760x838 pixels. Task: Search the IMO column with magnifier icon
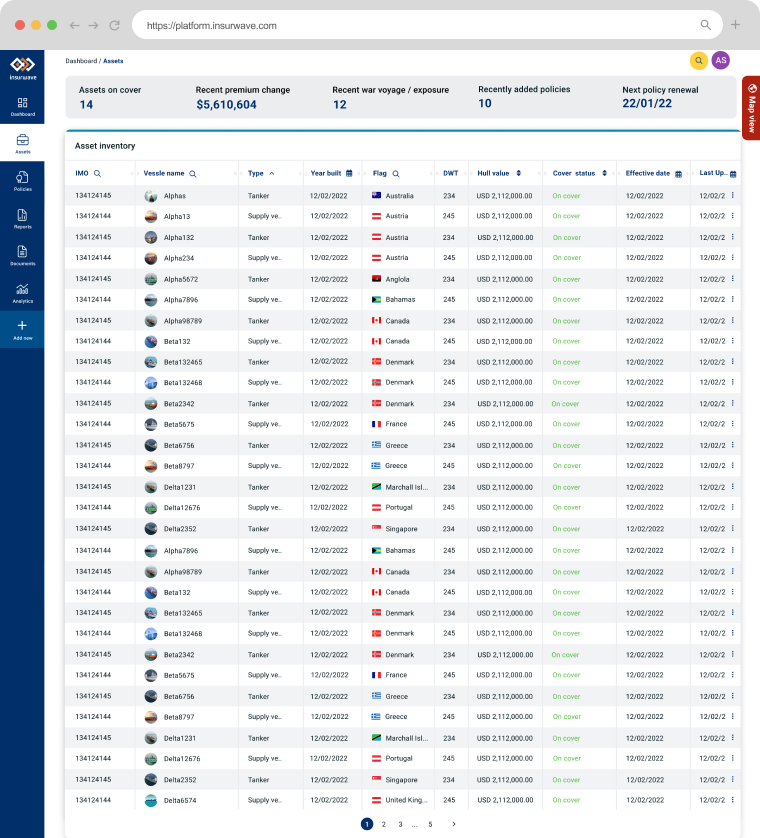coord(97,174)
